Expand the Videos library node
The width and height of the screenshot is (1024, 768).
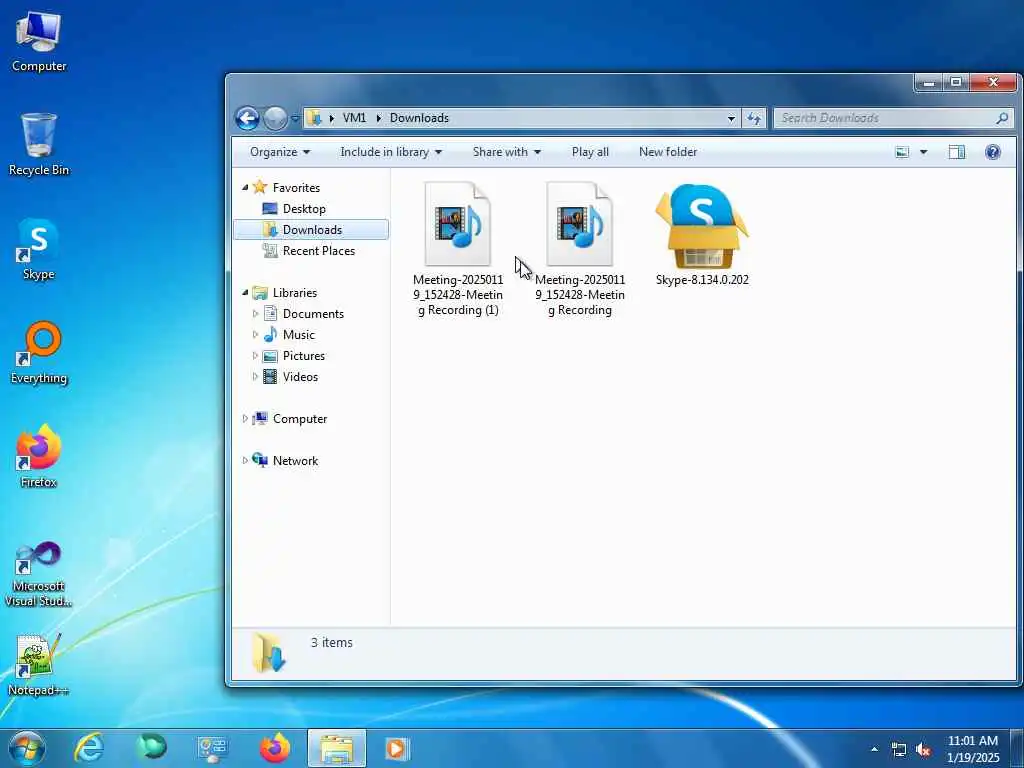(255, 377)
